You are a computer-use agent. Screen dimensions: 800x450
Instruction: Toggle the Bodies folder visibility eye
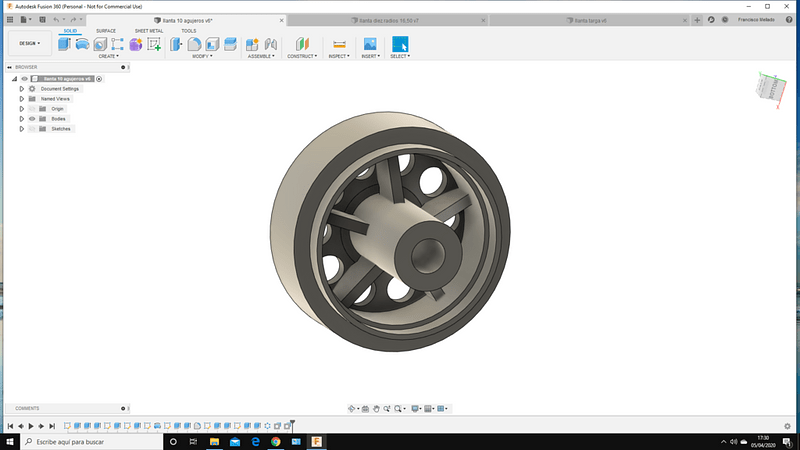tap(32, 119)
